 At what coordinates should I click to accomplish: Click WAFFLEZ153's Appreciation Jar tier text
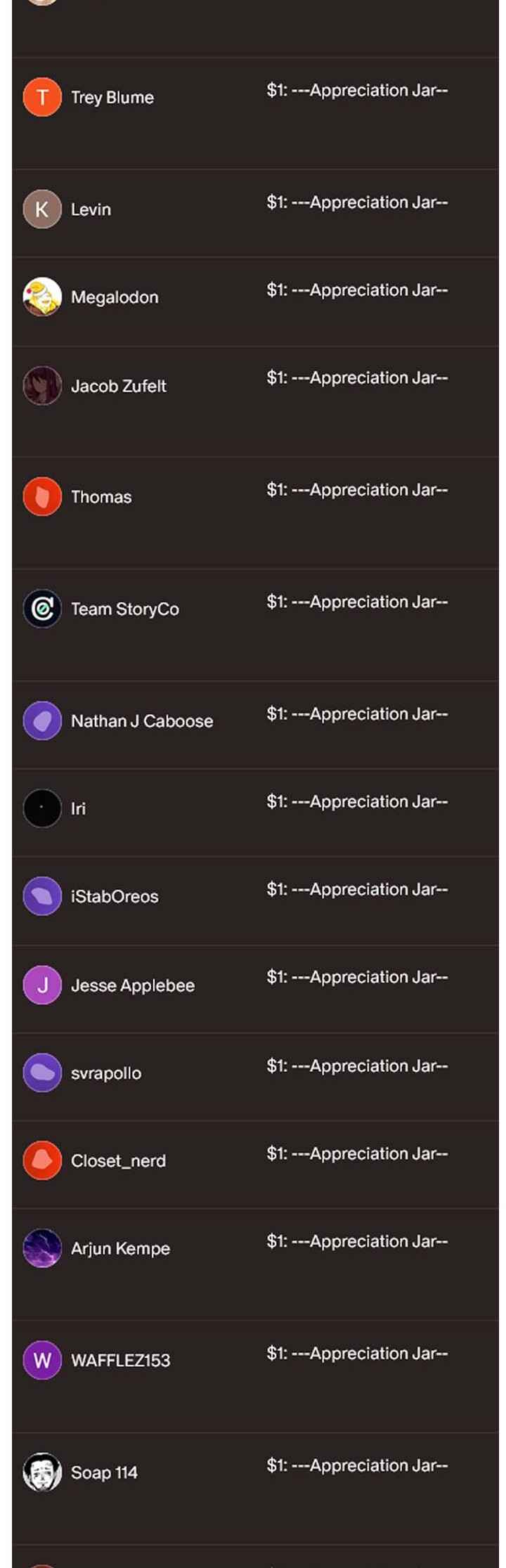point(357,1354)
